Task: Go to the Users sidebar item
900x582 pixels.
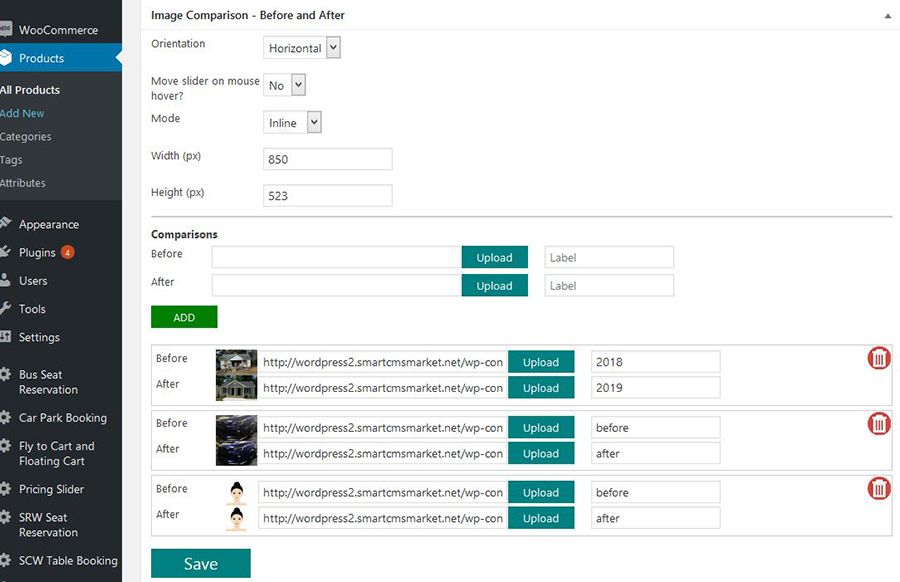Action: (x=33, y=281)
